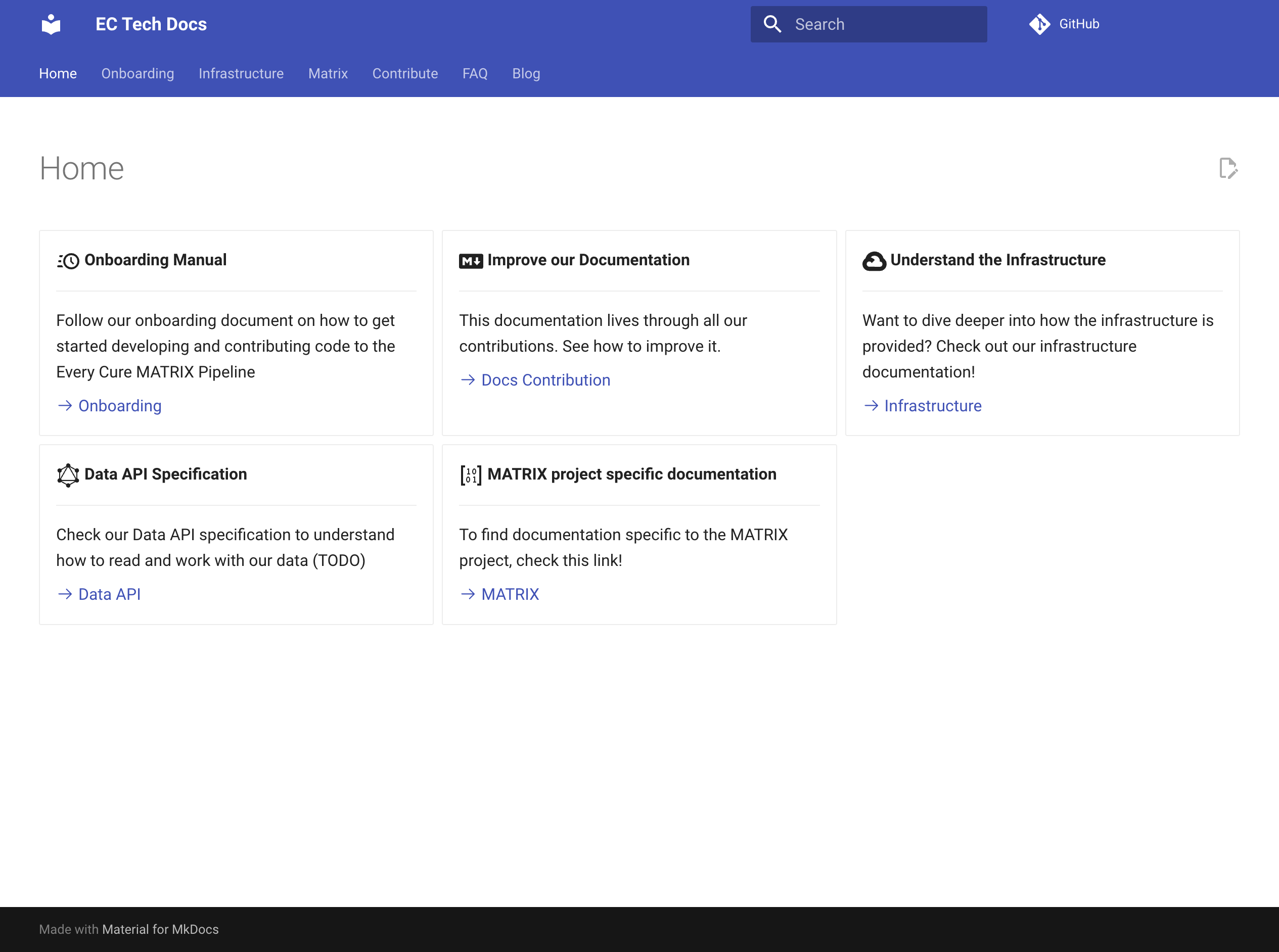Open the Matrix navigation tab
Image resolution: width=1279 pixels, height=952 pixels.
click(328, 74)
